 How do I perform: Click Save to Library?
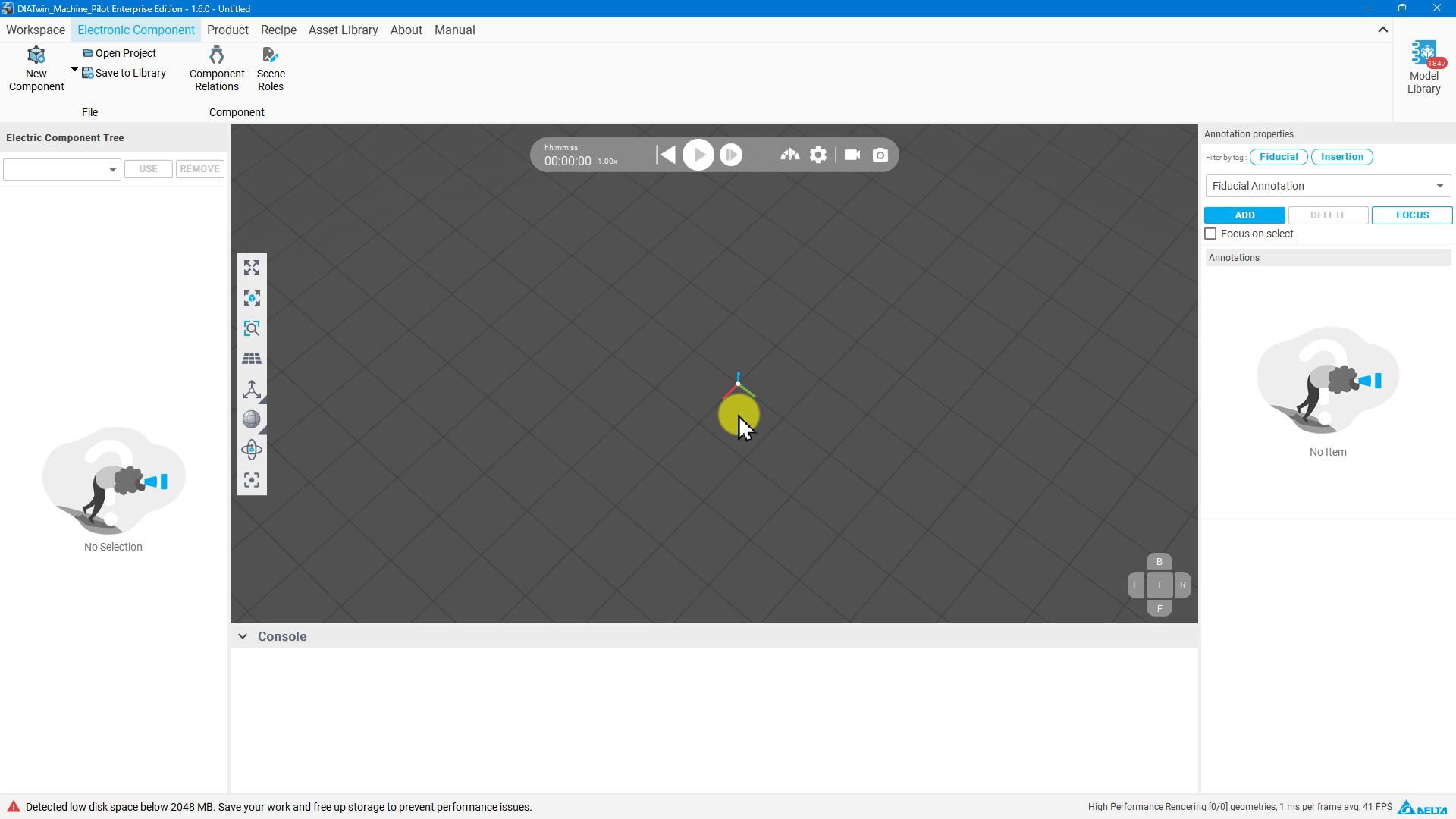point(124,73)
